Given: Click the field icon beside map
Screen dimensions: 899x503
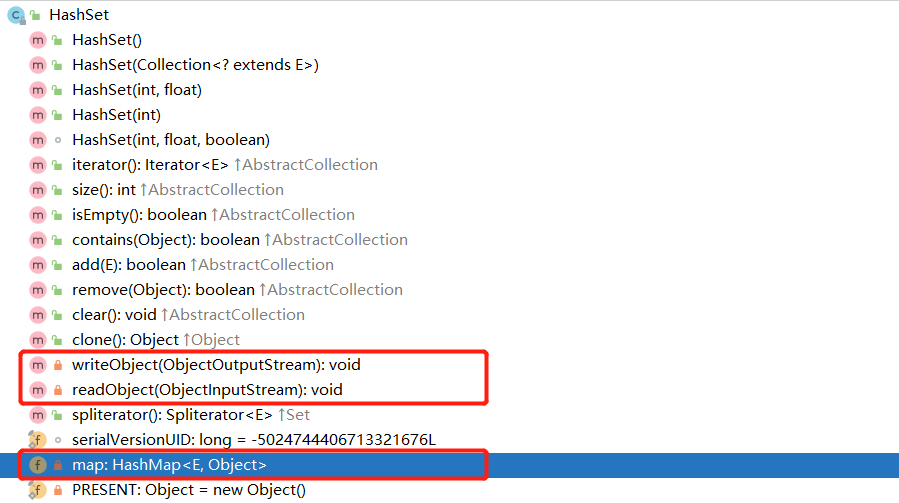Looking at the screenshot, I should pyautogui.click(x=38, y=465).
